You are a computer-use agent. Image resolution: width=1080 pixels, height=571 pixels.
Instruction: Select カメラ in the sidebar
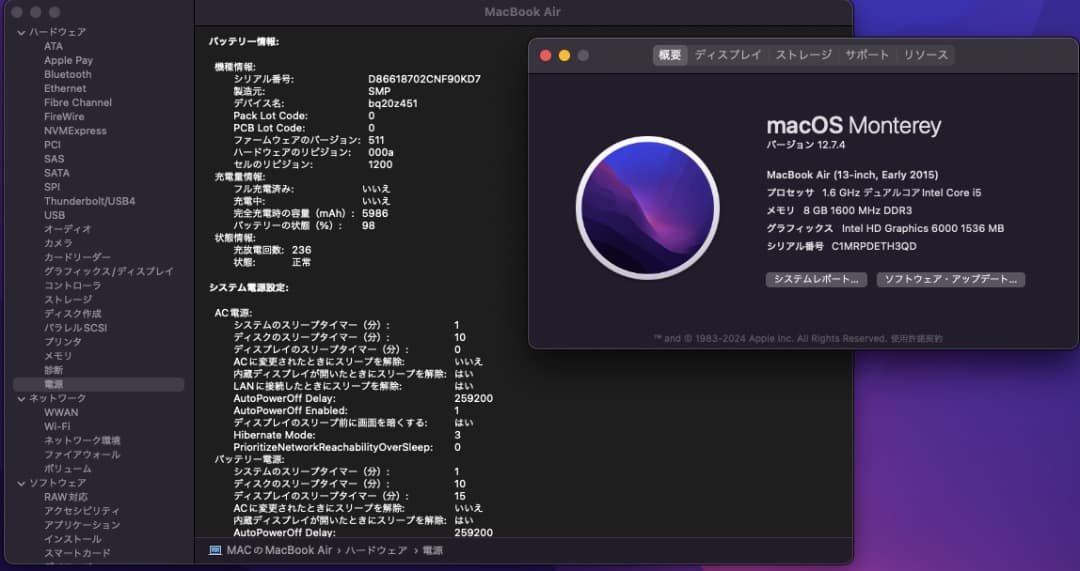(x=58, y=243)
